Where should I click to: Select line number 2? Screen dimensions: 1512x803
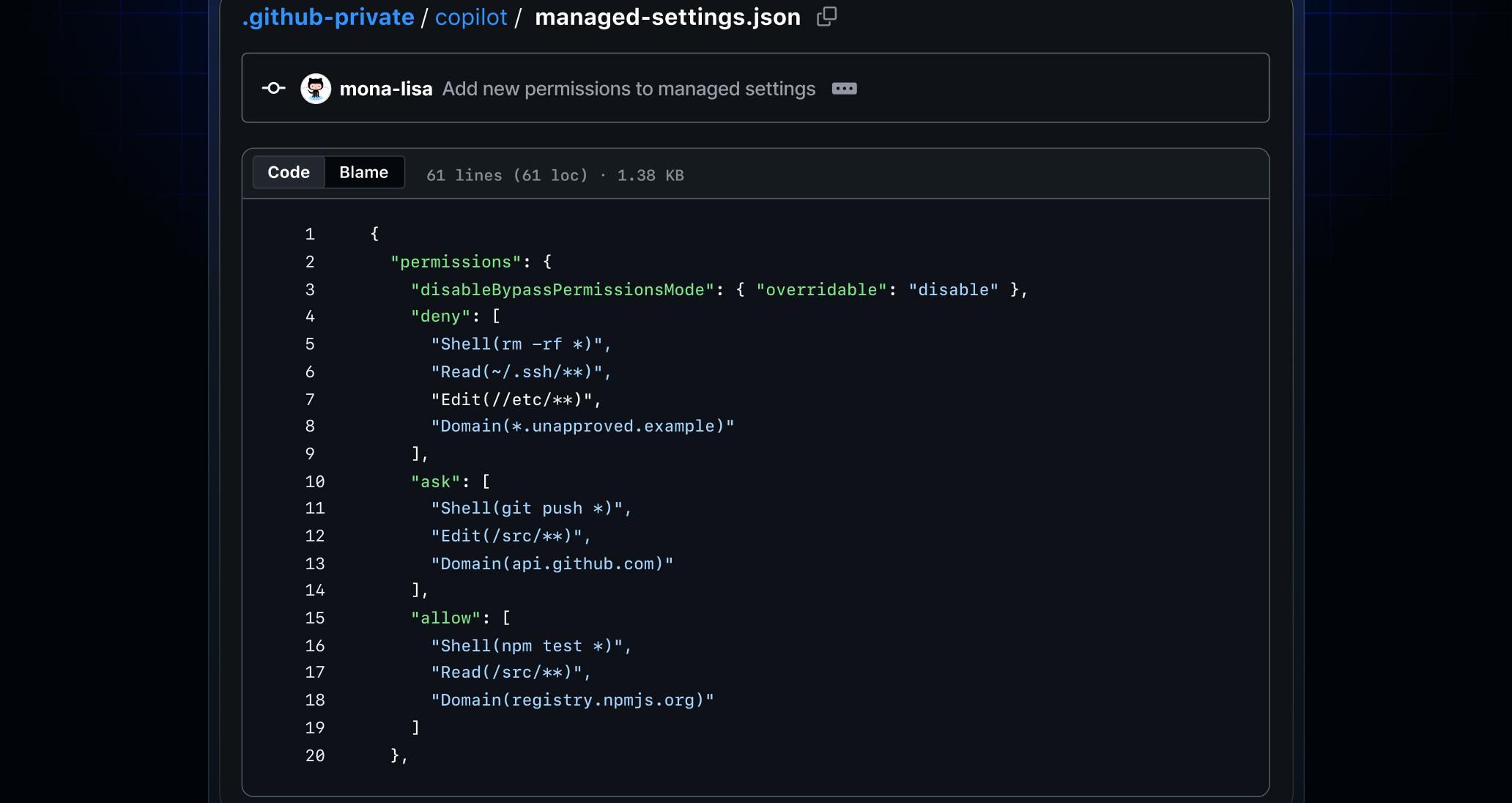[x=310, y=262]
